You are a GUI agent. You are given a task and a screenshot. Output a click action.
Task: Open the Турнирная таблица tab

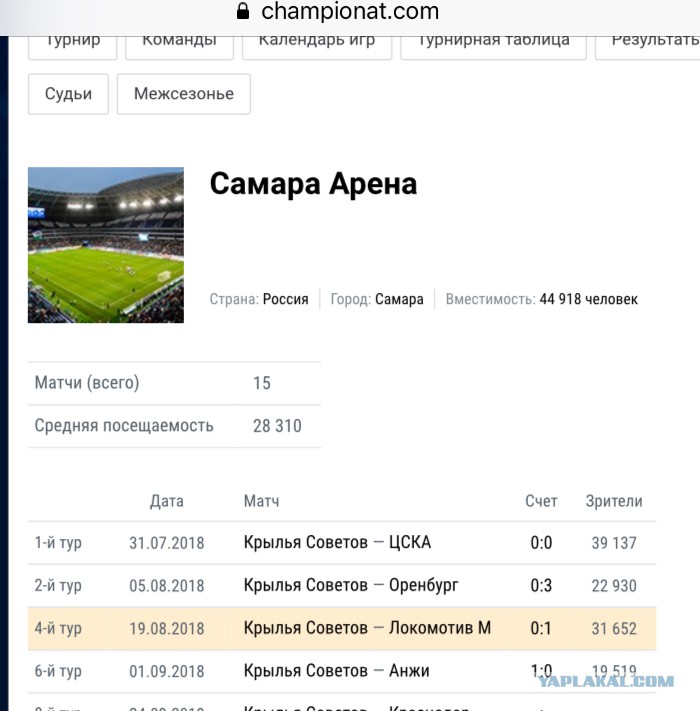(x=493, y=47)
